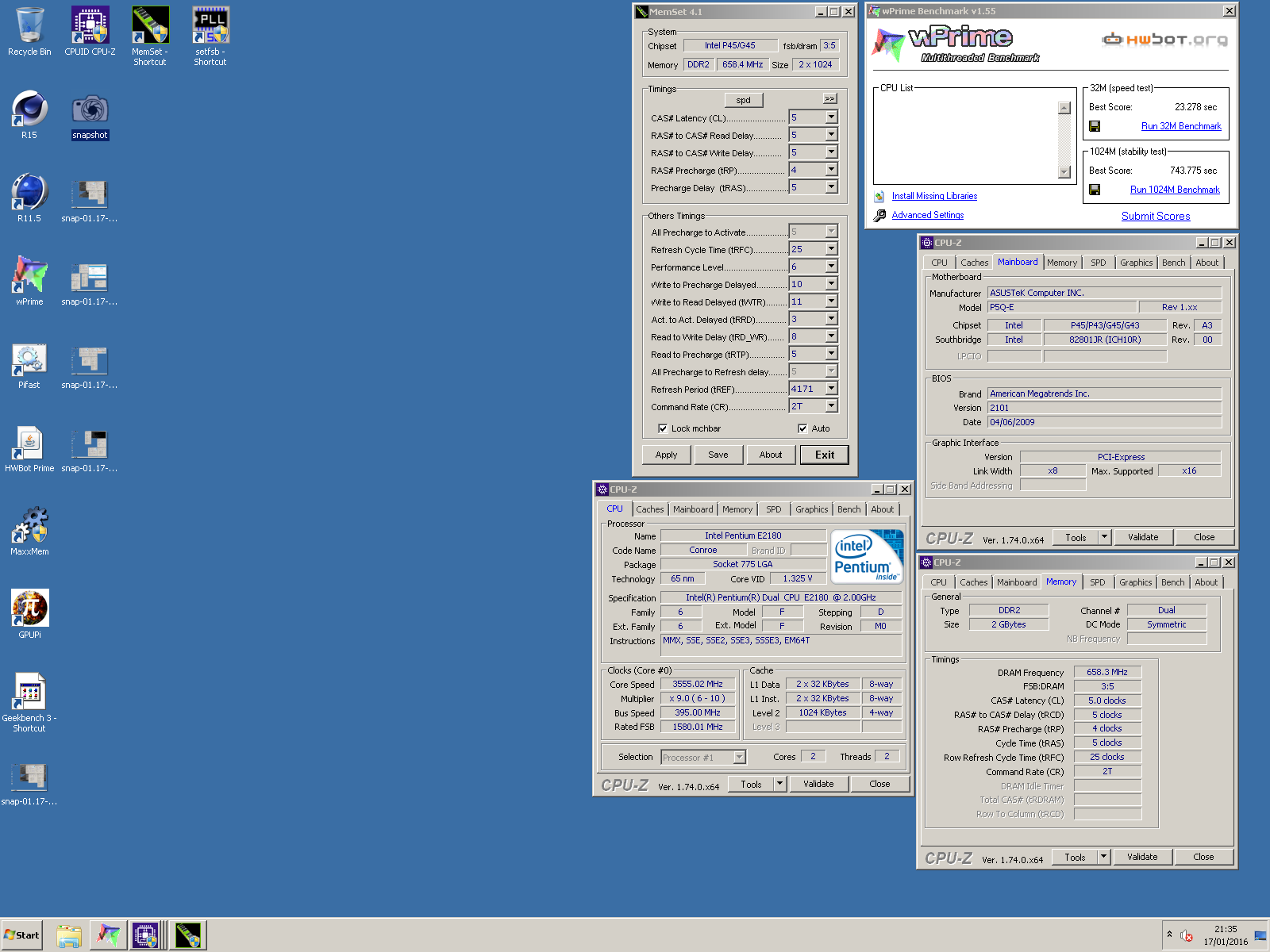
Task: Expand the Write to Precharge Delayed dropdown
Action: point(831,284)
